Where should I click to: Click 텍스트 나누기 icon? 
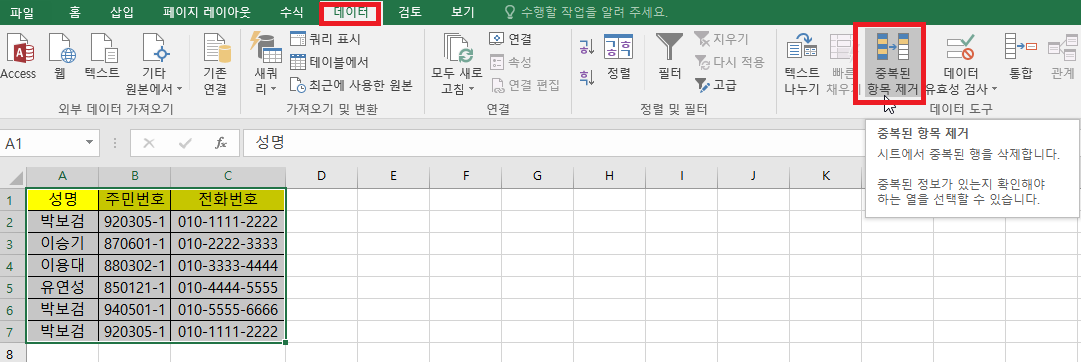coord(802,63)
